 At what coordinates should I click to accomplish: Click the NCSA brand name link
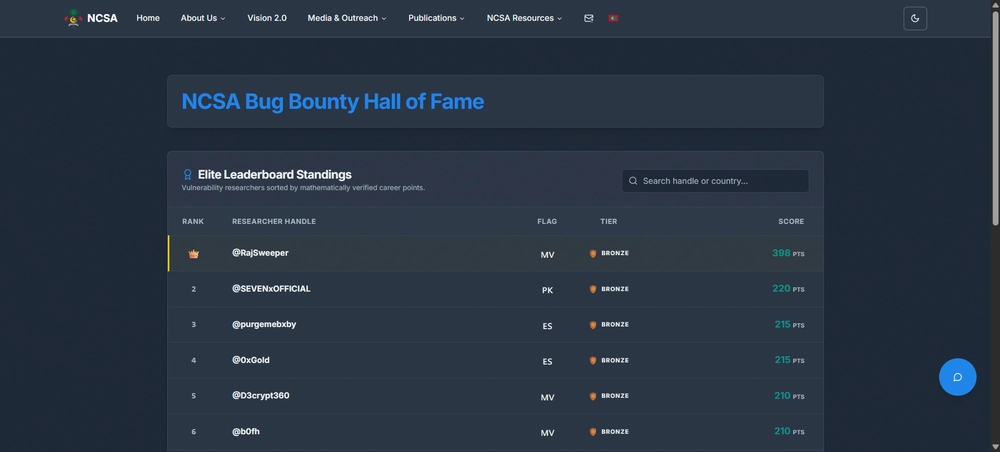pos(102,18)
